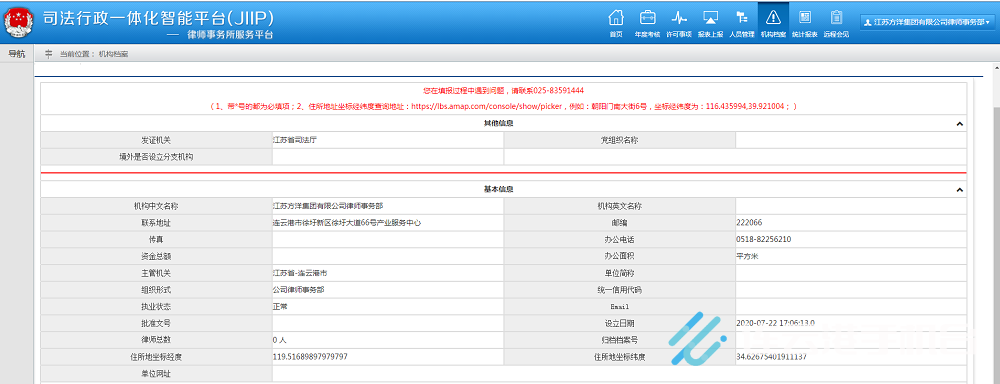Collapse the 基本信息 section
Image resolution: width=1000 pixels, height=384 pixels.
coord(959,190)
